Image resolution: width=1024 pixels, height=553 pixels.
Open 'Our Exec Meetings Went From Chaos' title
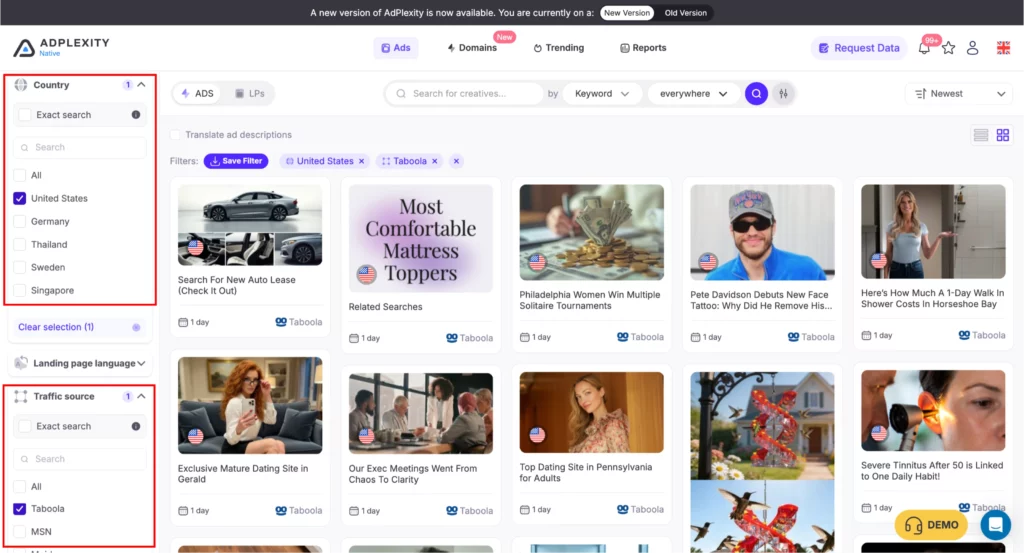click(x=413, y=474)
